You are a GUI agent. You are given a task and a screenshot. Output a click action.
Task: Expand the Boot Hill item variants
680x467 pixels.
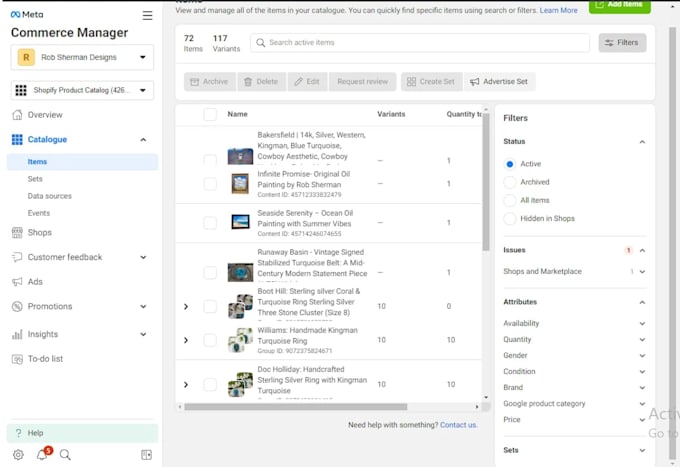coord(186,307)
